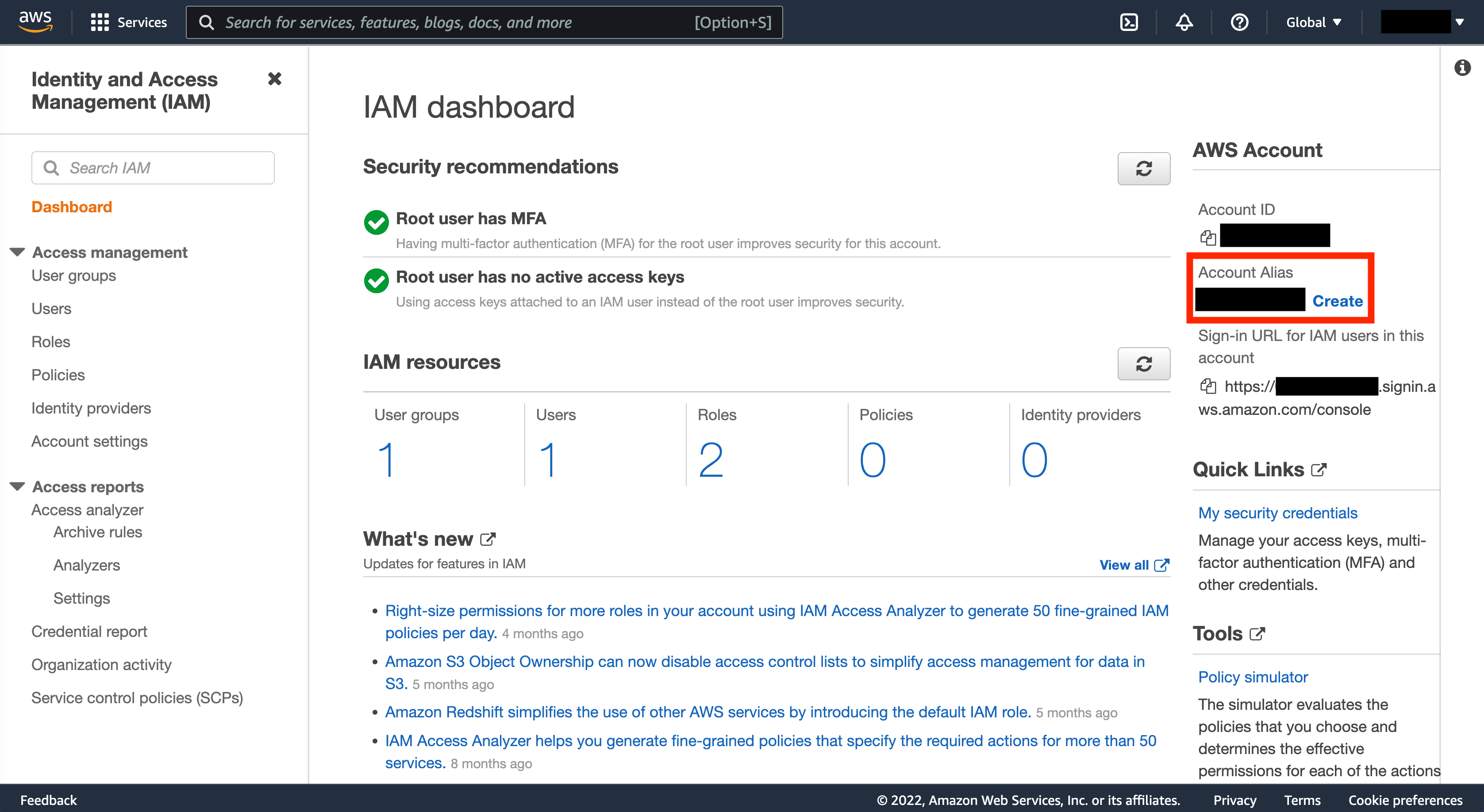Click the Root user has MFA checkmark icon
This screenshot has height=812, width=1484.
click(376, 222)
